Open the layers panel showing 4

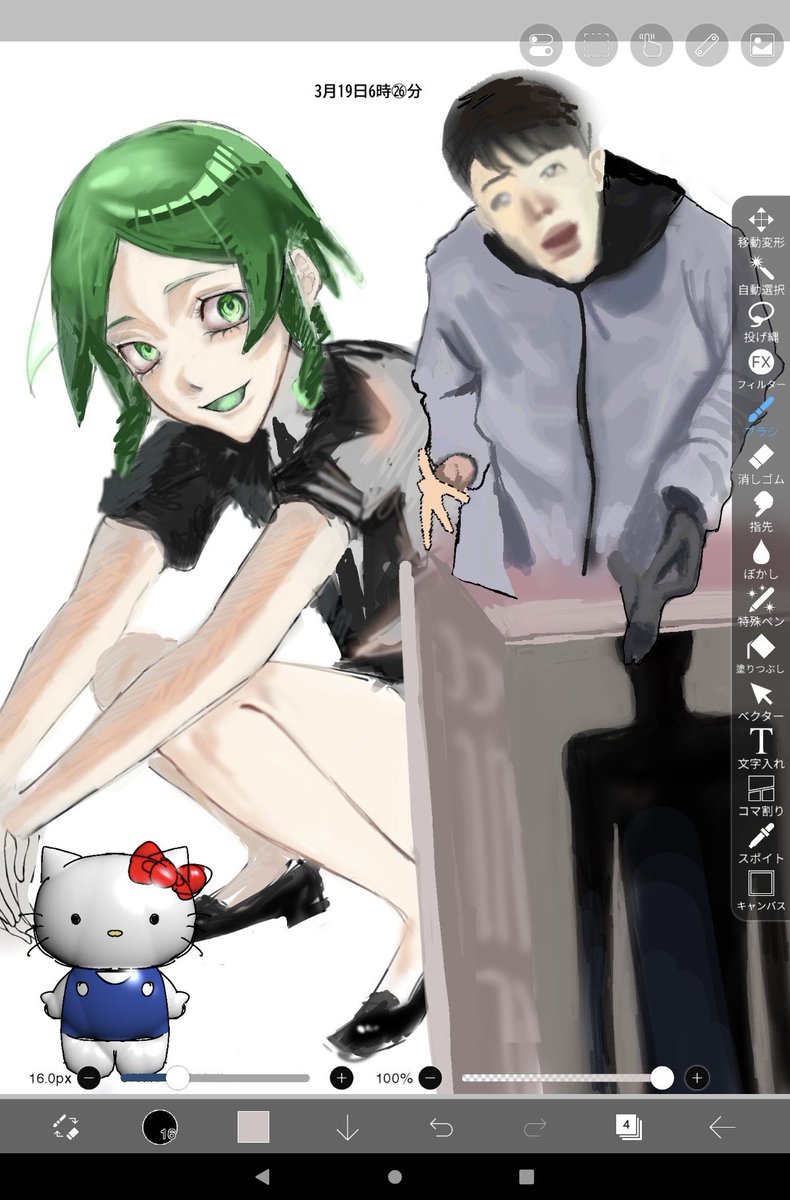tap(628, 1127)
